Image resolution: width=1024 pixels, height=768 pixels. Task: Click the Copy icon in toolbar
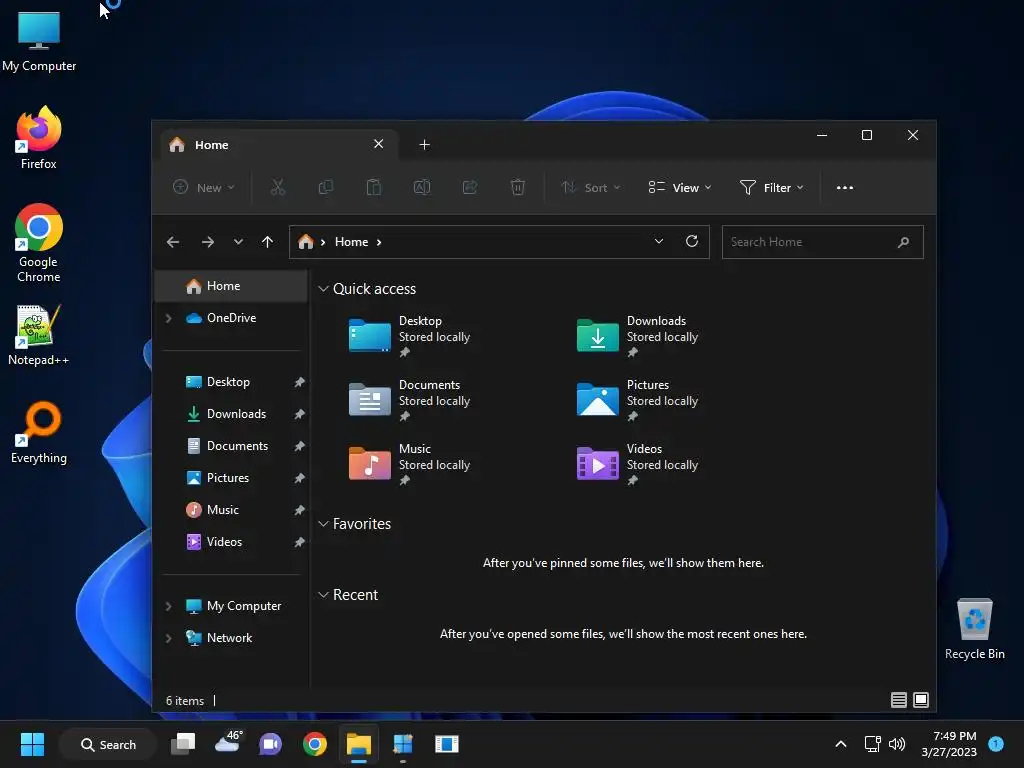(325, 187)
